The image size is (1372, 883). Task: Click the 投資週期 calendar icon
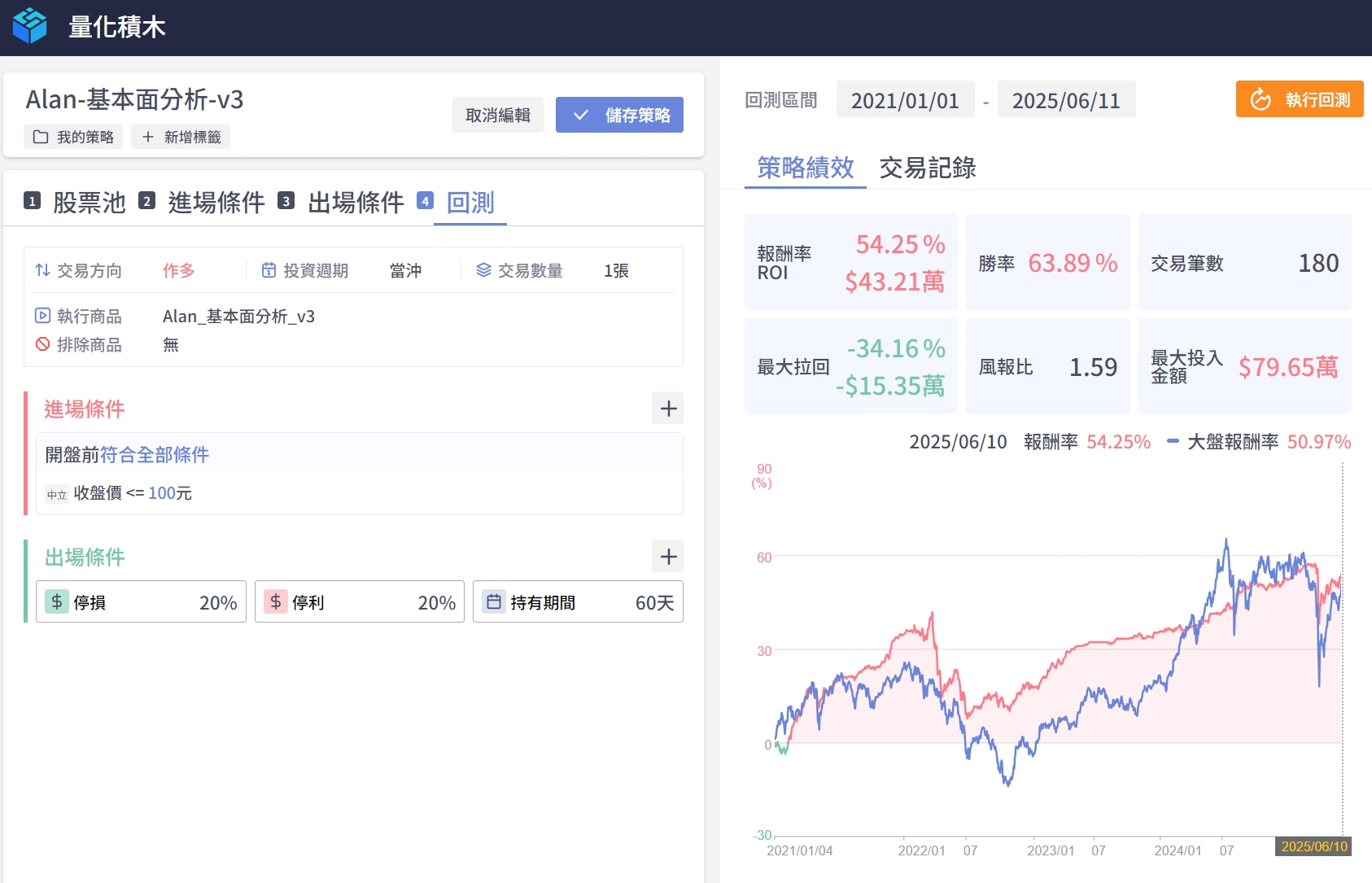click(269, 270)
